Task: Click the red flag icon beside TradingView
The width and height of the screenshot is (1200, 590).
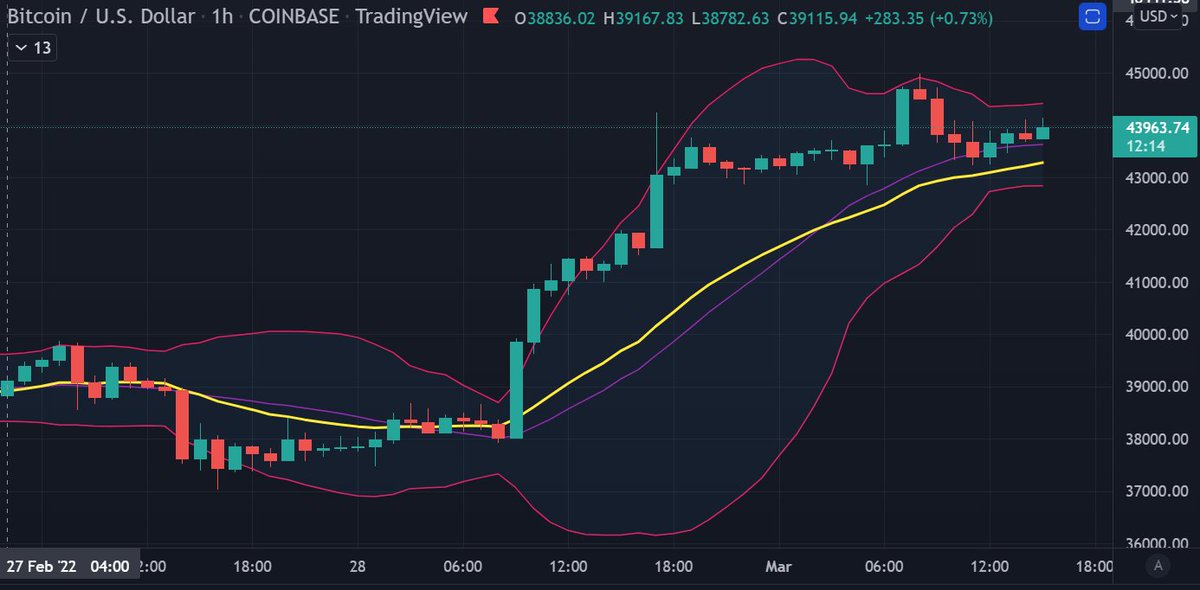Action: click(490, 17)
